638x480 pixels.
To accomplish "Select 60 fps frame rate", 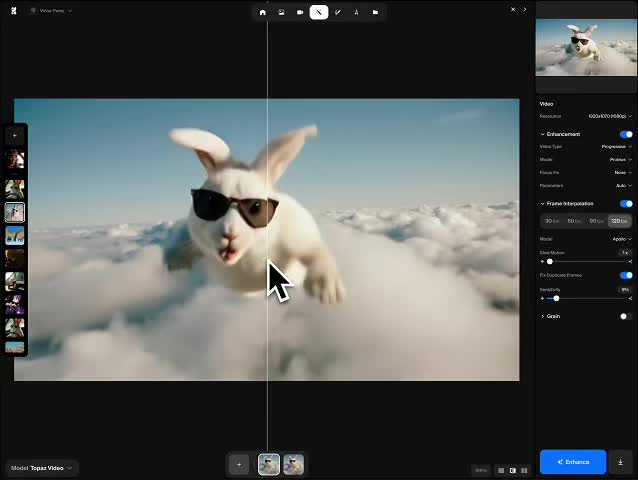I will (574, 221).
